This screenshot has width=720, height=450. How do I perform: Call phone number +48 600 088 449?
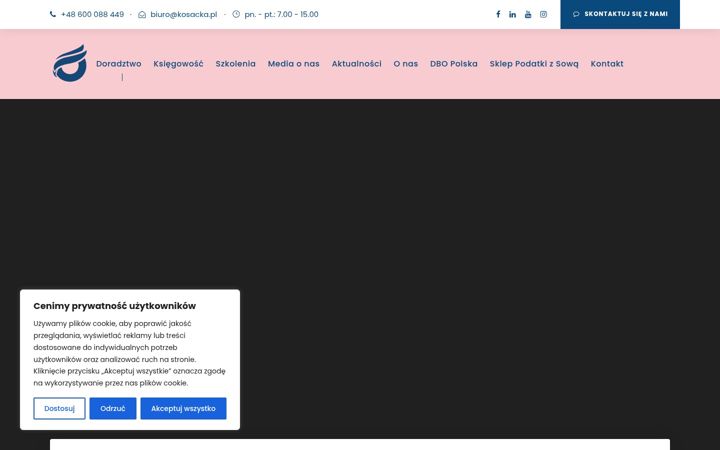pyautogui.click(x=92, y=14)
